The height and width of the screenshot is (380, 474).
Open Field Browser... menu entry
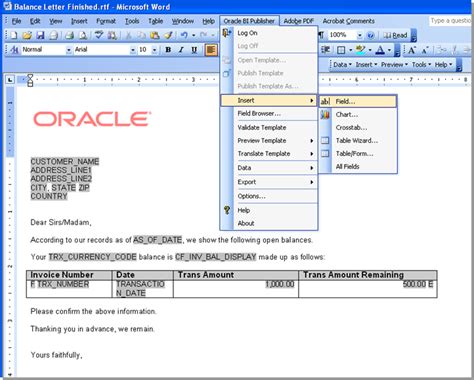269,113
